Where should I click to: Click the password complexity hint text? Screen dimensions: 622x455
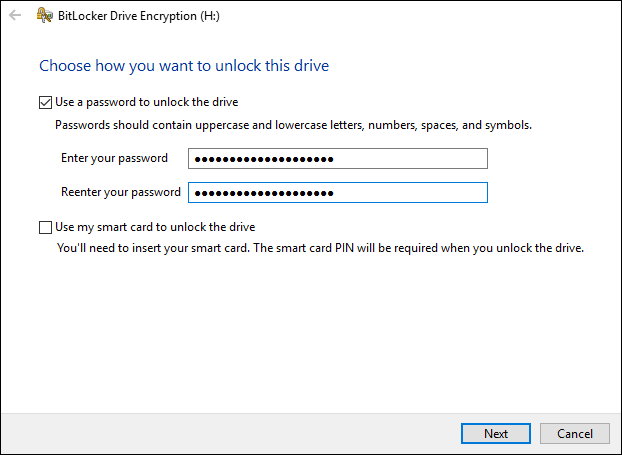click(293, 125)
